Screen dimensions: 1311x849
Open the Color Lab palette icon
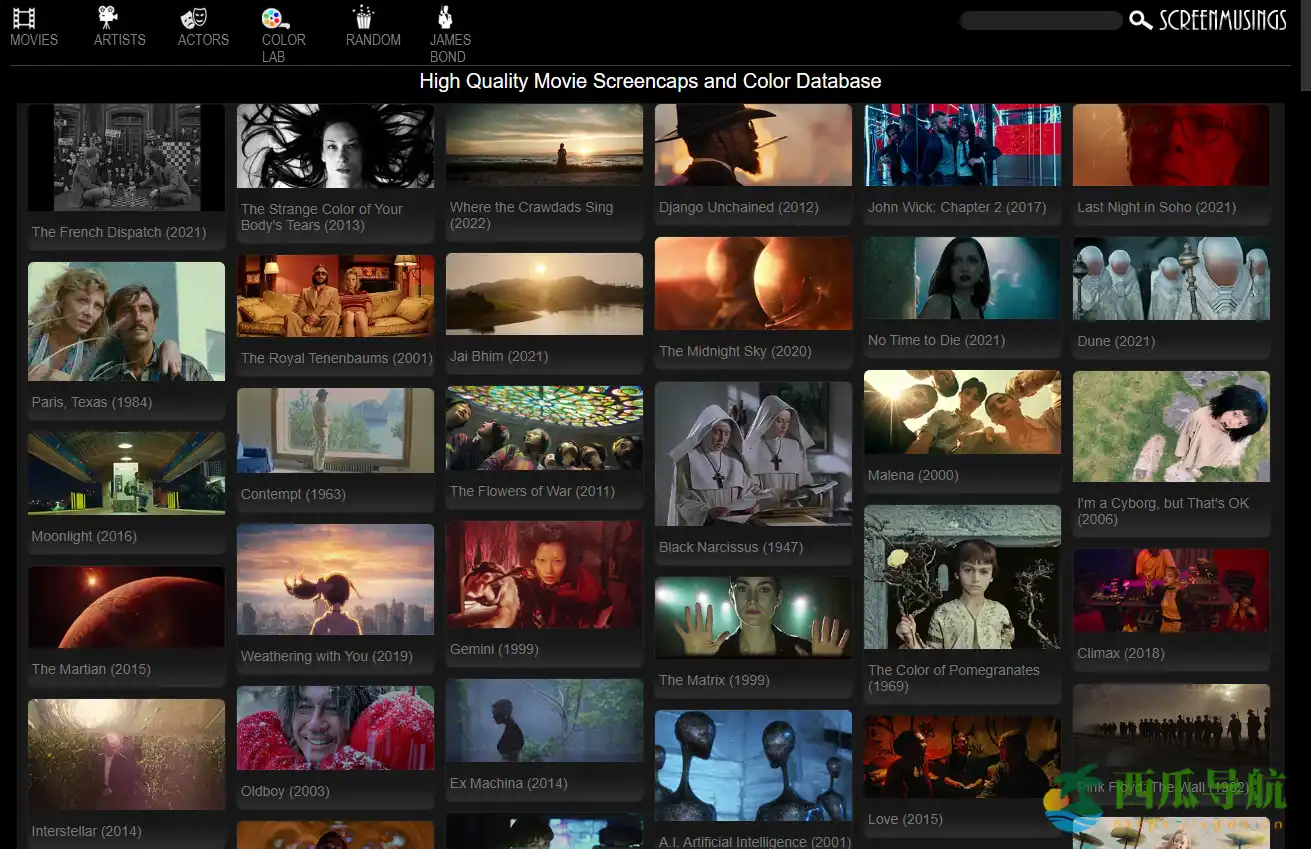(274, 17)
